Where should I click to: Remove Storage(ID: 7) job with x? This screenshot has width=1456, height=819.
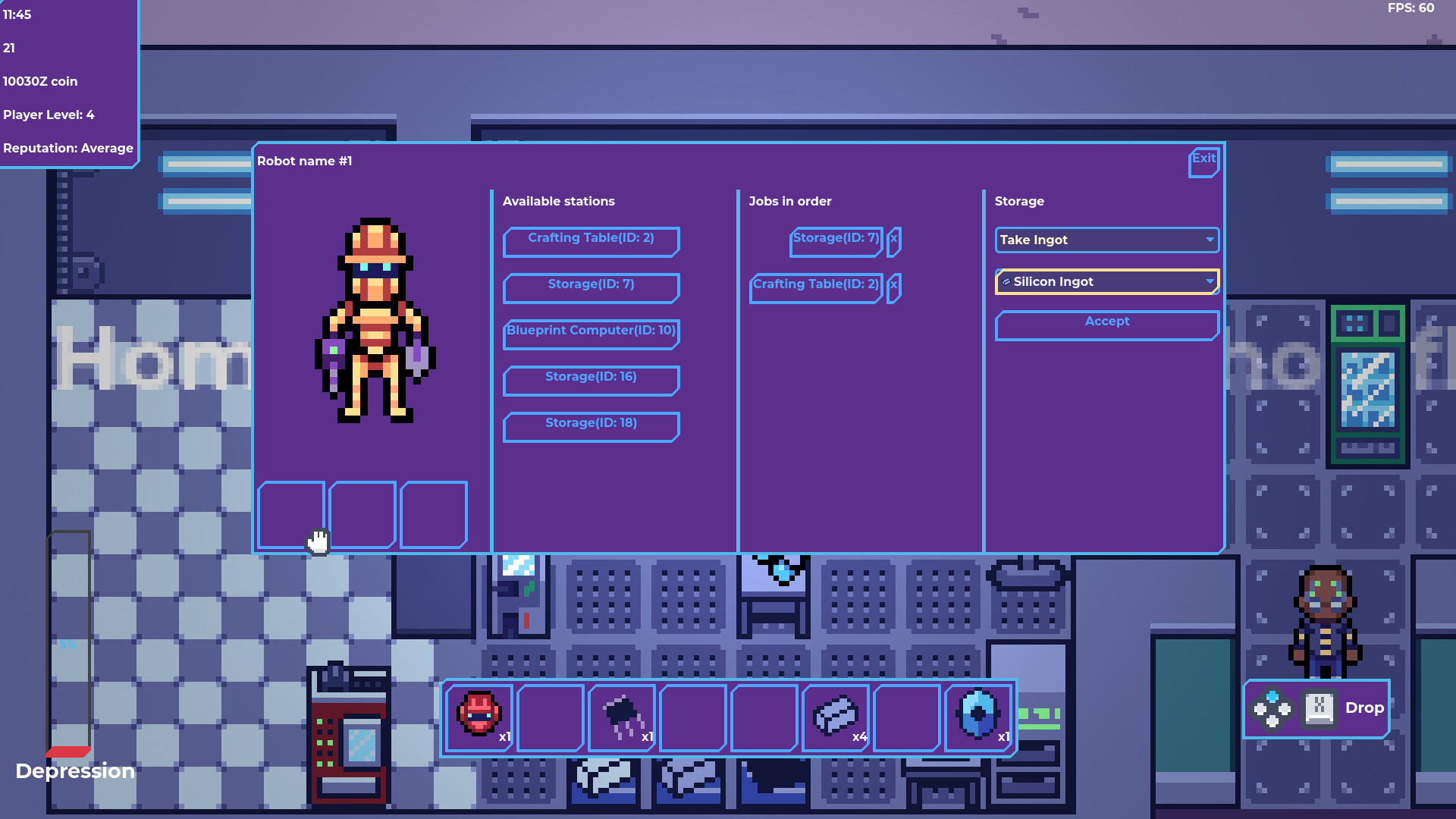pos(894,240)
